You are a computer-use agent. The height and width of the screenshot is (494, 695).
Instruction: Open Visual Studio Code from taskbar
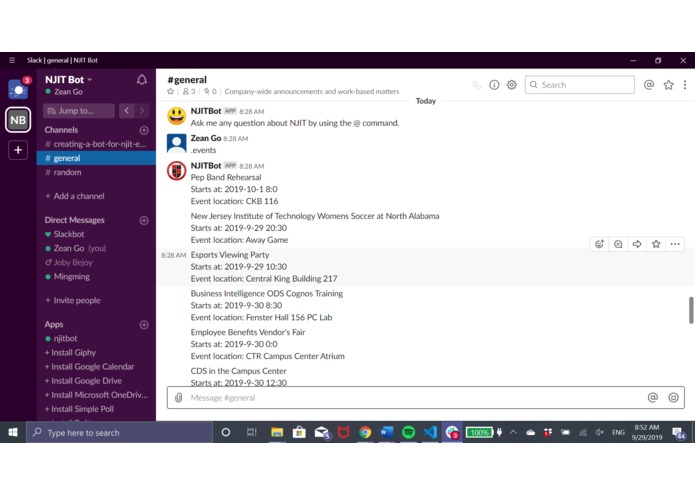(x=430, y=432)
